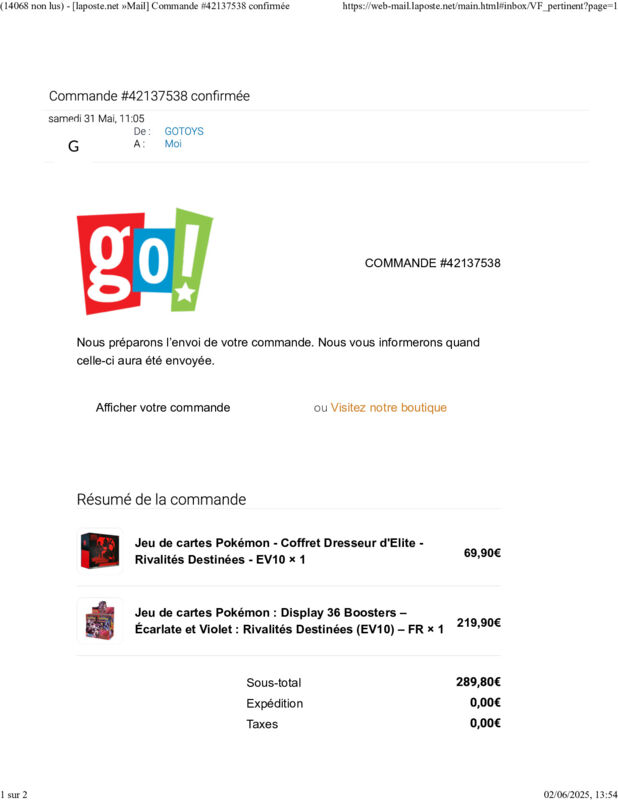Click the COMMANDE #42137538 heading
618x800 pixels.
(x=432, y=263)
